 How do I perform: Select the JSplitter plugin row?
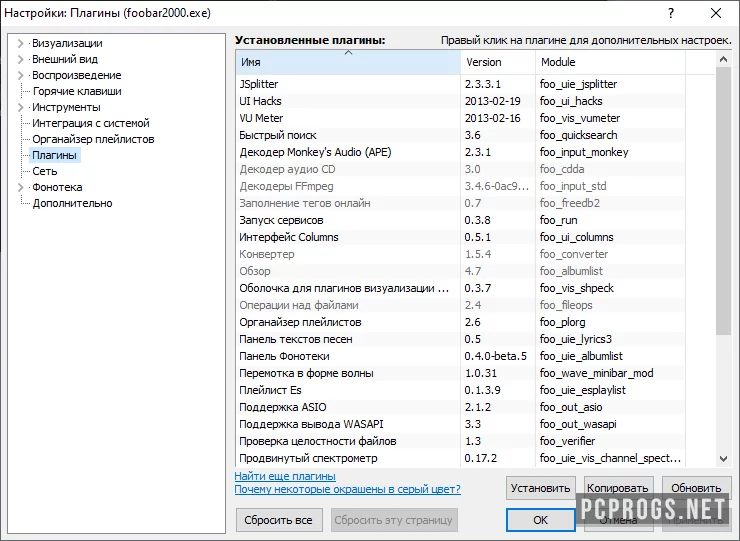click(x=460, y=84)
